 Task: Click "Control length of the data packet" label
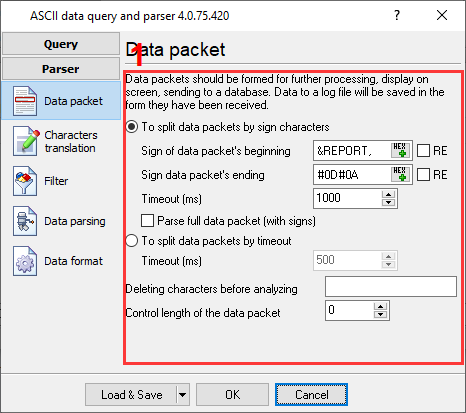pyautogui.click(x=203, y=313)
